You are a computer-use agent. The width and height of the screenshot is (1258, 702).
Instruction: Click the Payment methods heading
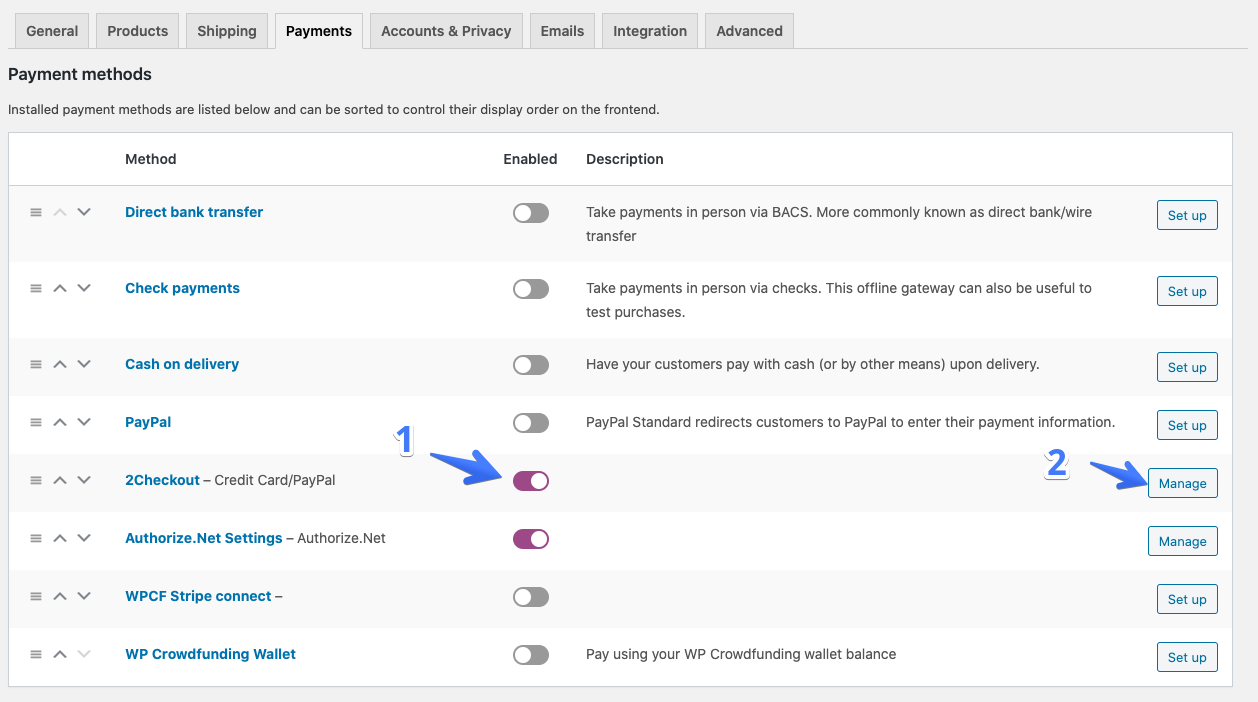click(x=80, y=74)
